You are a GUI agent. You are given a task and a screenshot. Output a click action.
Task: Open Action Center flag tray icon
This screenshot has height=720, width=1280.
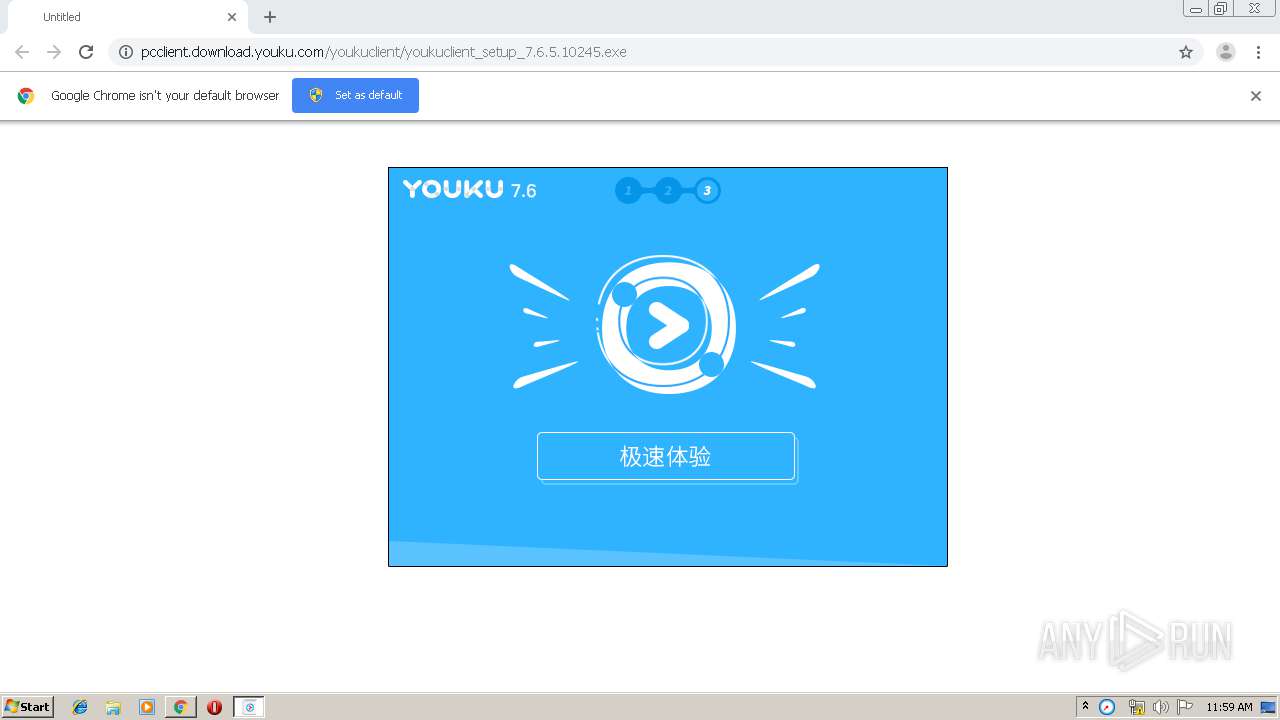[1185, 707]
